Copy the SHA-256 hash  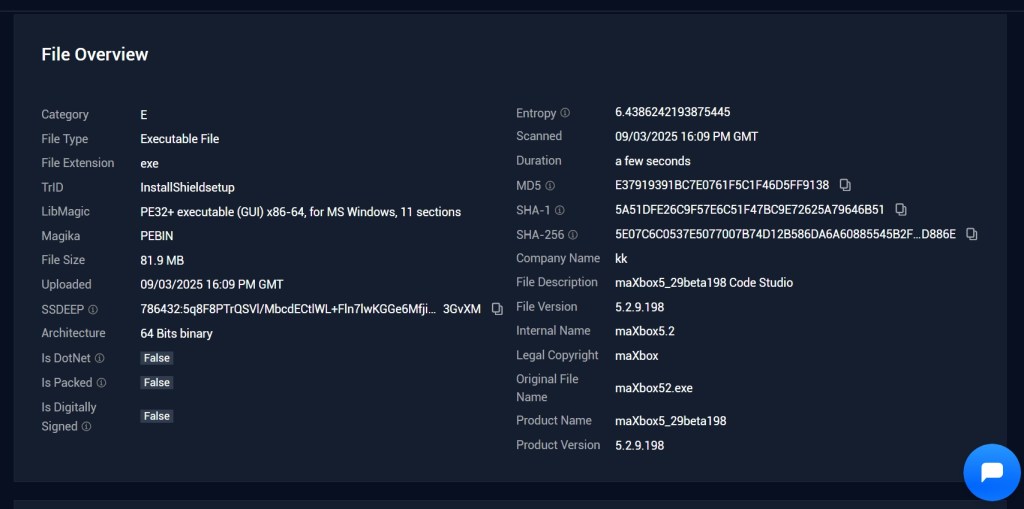[972, 234]
